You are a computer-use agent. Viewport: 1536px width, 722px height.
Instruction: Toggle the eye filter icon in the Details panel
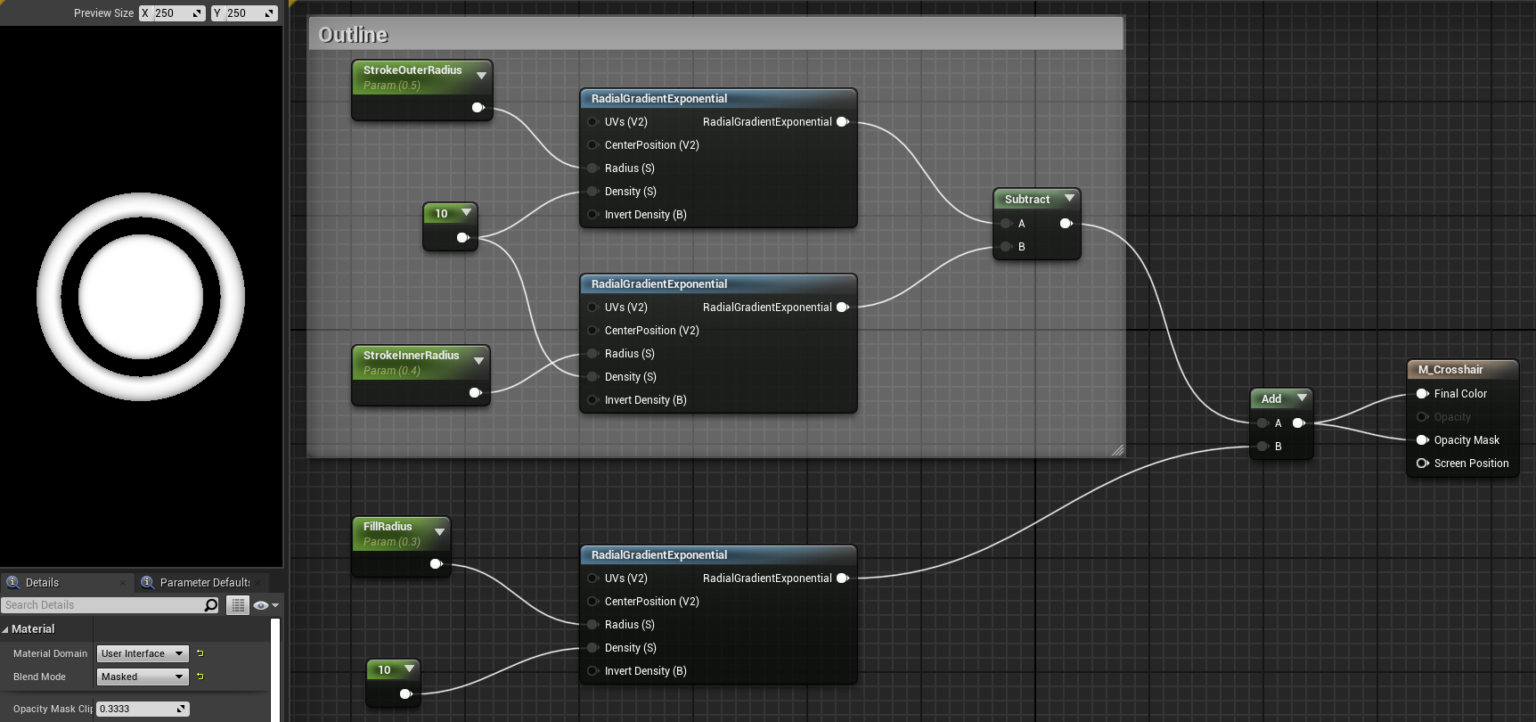(261, 605)
